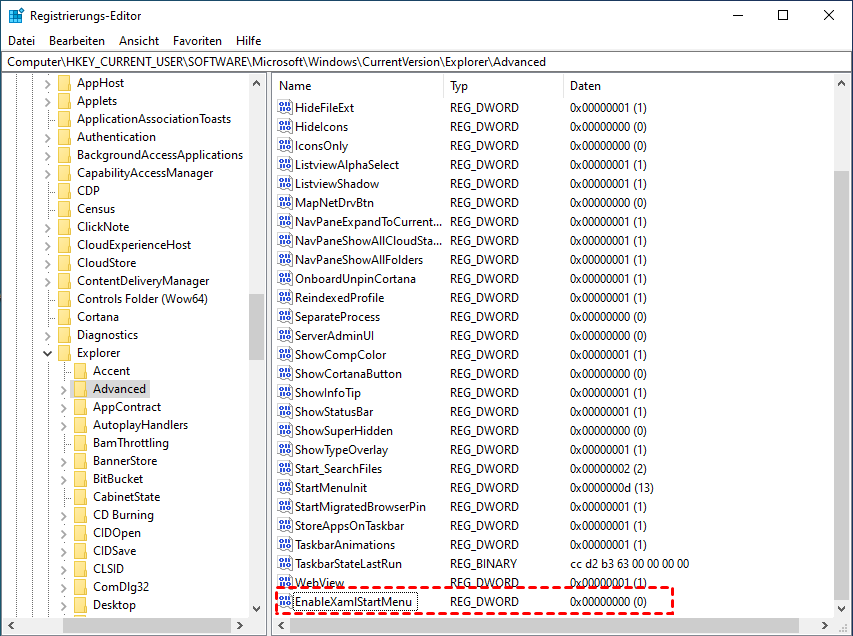The width and height of the screenshot is (853, 636).
Task: Click the tree pane scroll down arrow
Action: click(256, 609)
